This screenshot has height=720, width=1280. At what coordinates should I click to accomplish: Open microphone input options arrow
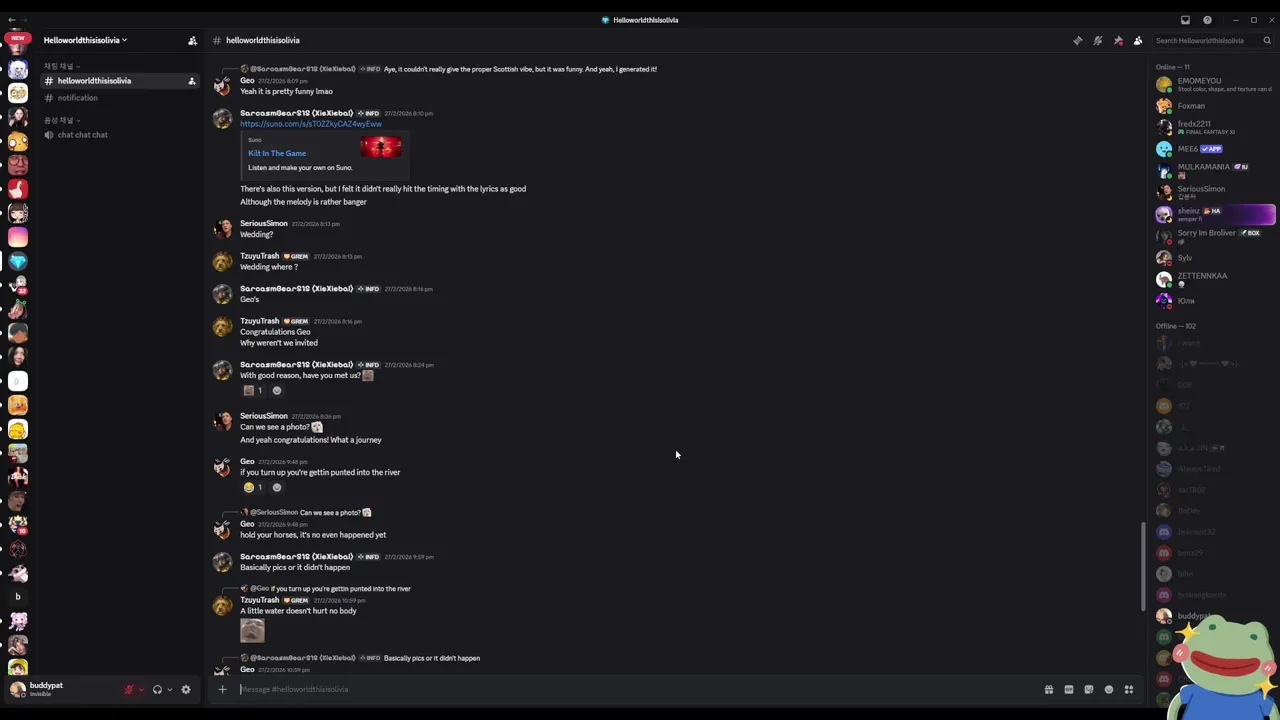click(141, 689)
